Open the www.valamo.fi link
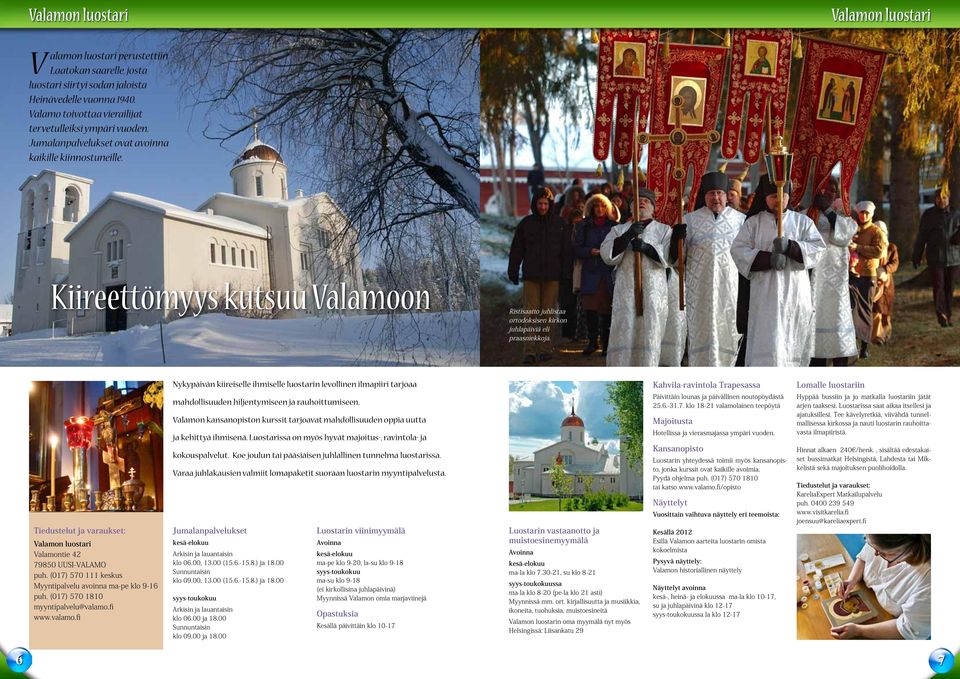960x679 pixels. (x=57, y=618)
